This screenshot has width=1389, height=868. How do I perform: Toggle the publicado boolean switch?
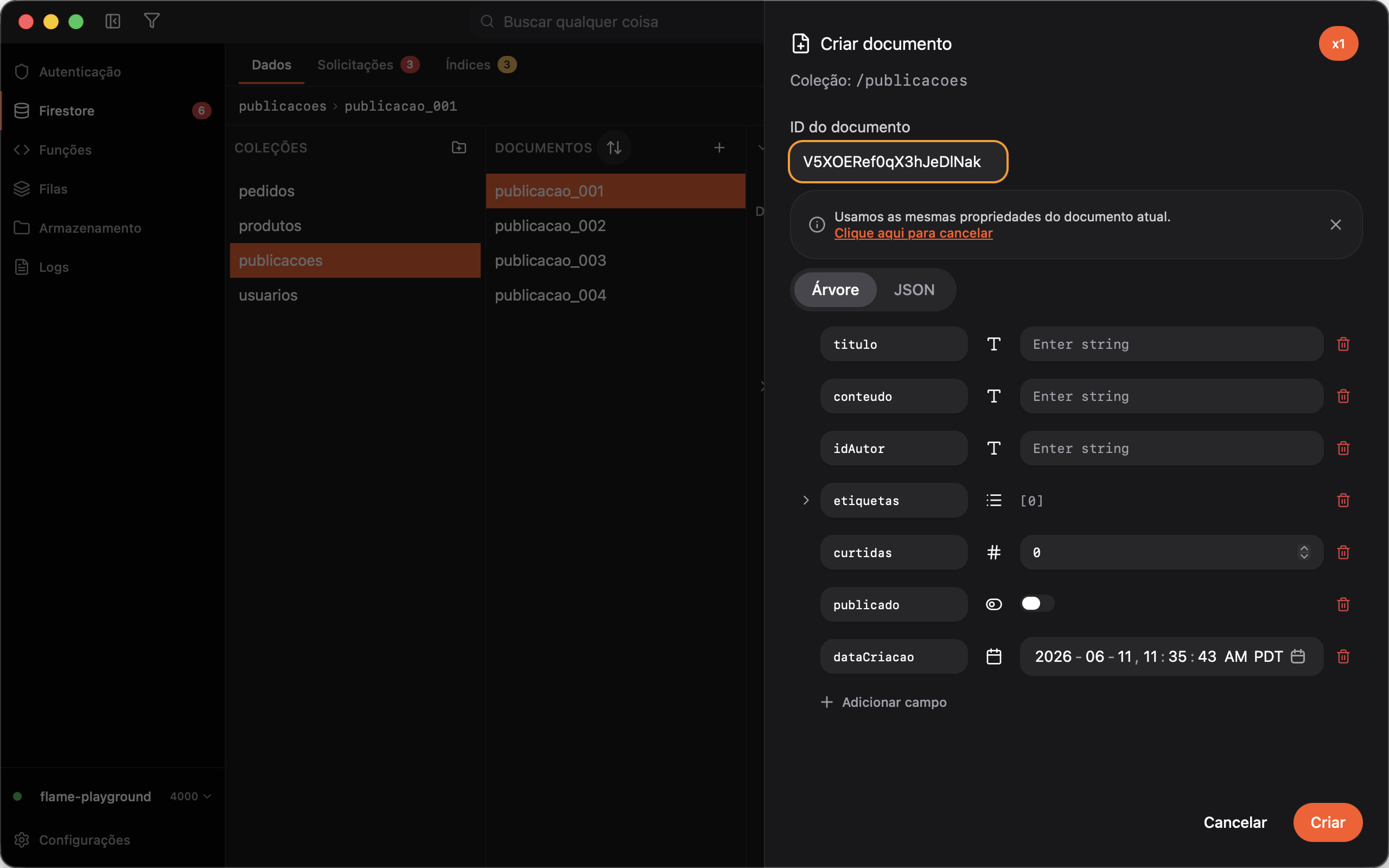tap(1036, 603)
